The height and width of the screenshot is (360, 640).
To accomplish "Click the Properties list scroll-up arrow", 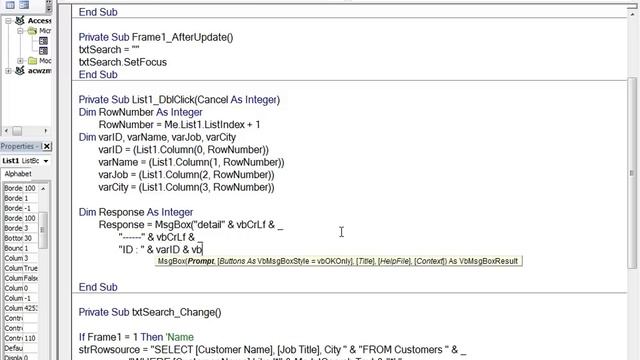I will (43, 188).
